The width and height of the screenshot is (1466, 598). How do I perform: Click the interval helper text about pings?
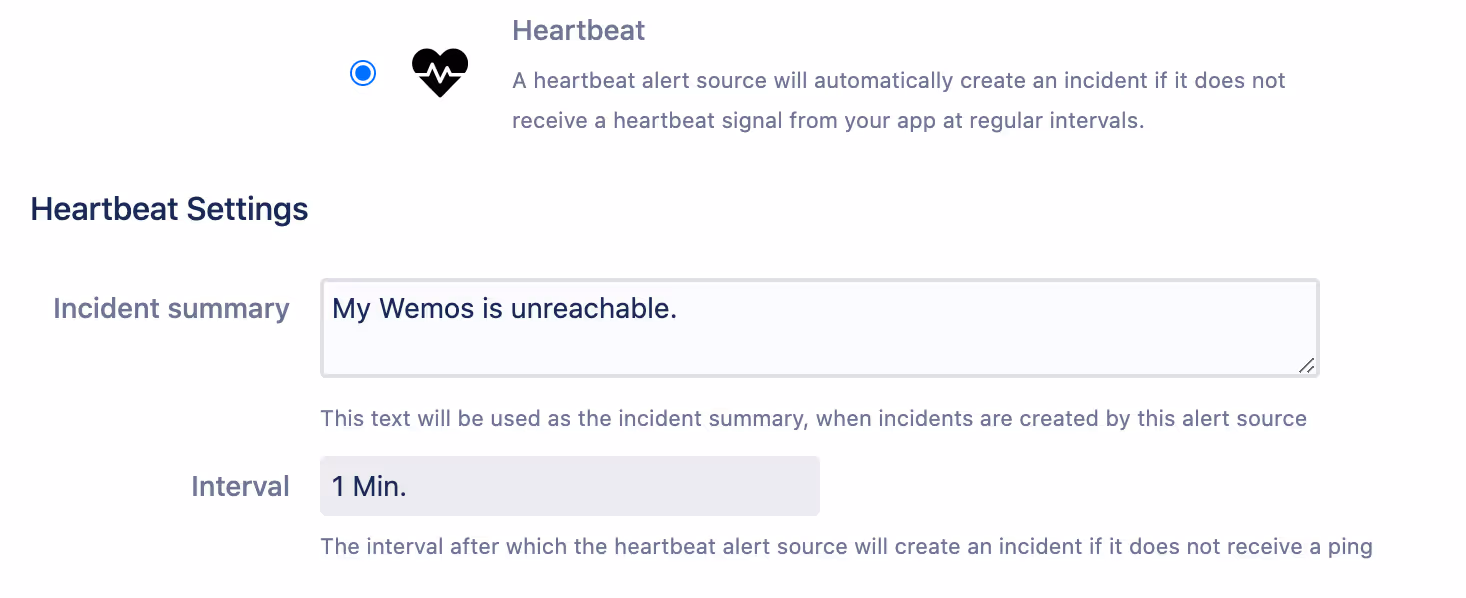point(846,546)
